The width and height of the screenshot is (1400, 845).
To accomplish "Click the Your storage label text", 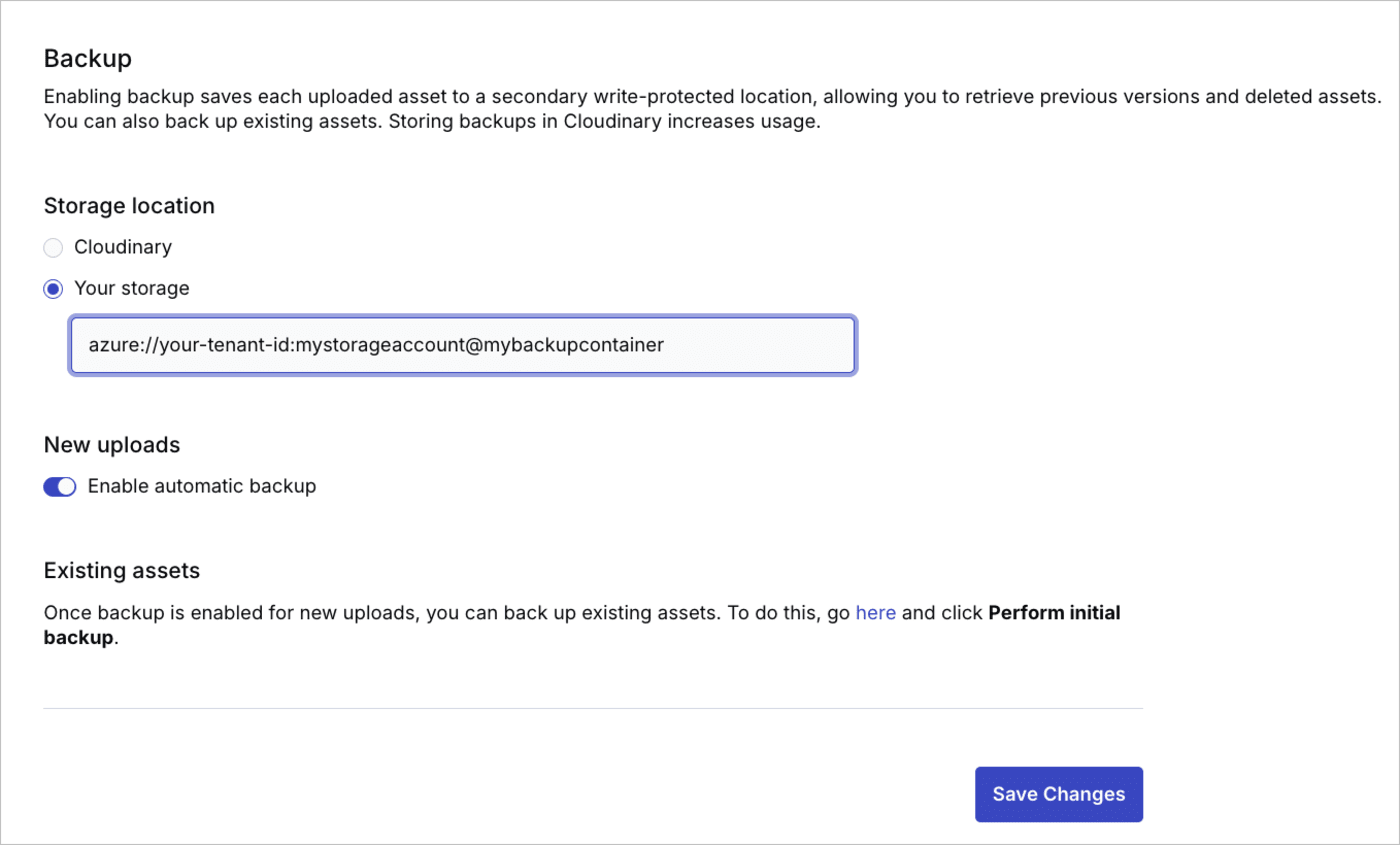I will [131, 288].
